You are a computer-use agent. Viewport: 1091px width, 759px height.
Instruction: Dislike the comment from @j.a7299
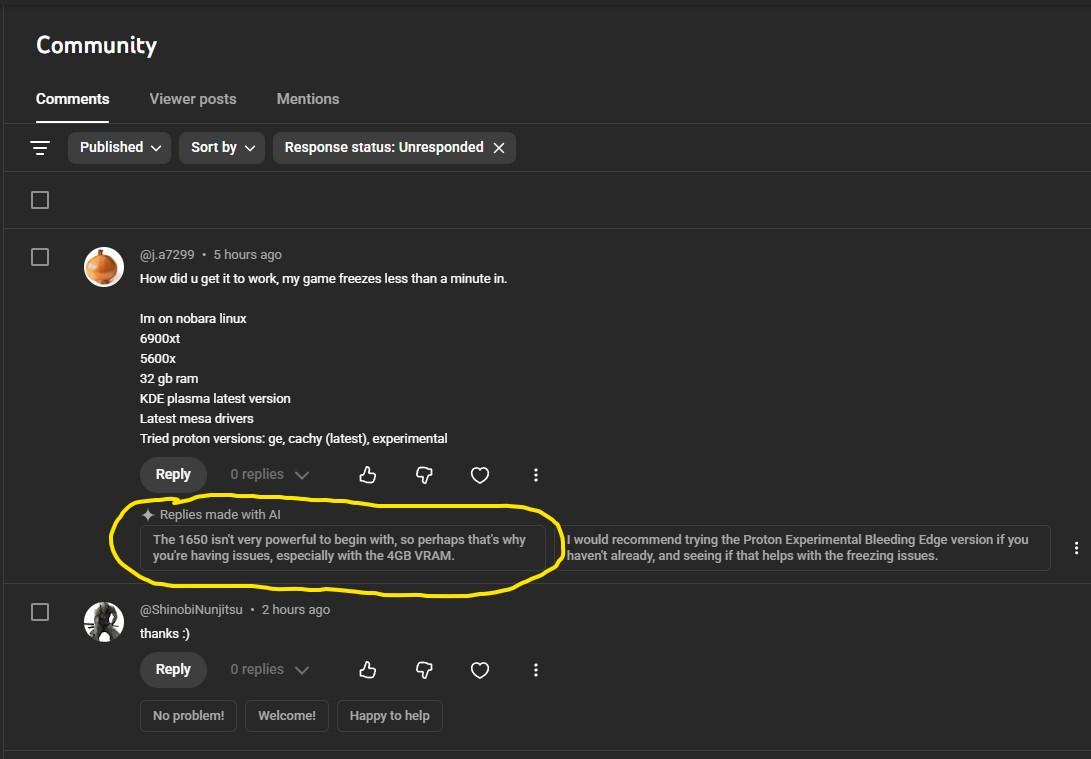click(424, 475)
